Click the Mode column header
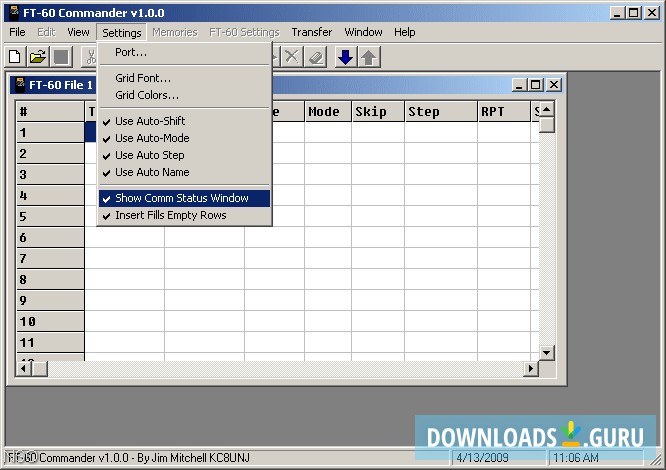Image resolution: width=666 pixels, height=470 pixels. (328, 112)
